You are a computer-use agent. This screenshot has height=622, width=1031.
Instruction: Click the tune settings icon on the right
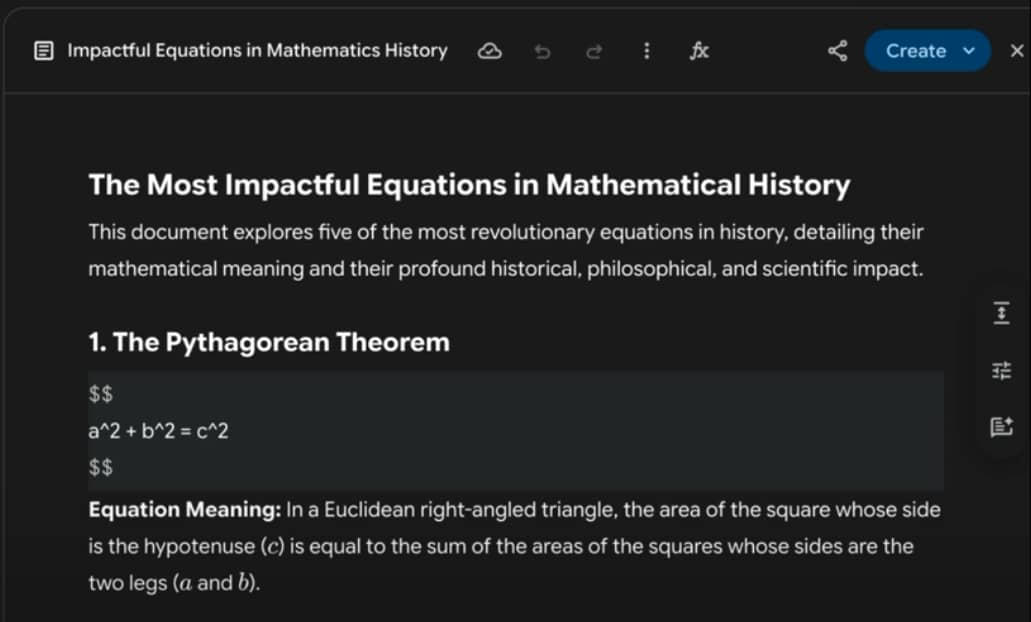point(1000,369)
